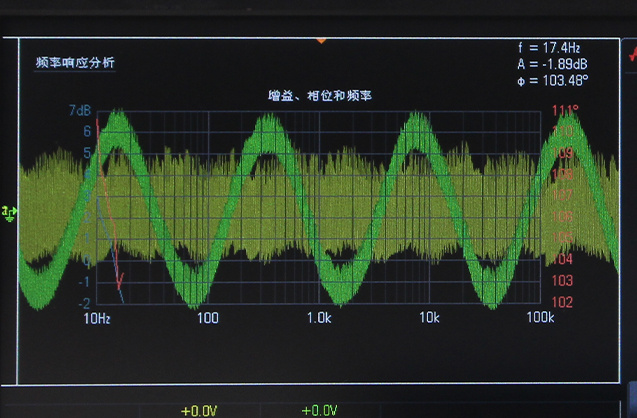The height and width of the screenshot is (418, 637).
Task: Click the 10k frequency axis label
Action: (429, 318)
